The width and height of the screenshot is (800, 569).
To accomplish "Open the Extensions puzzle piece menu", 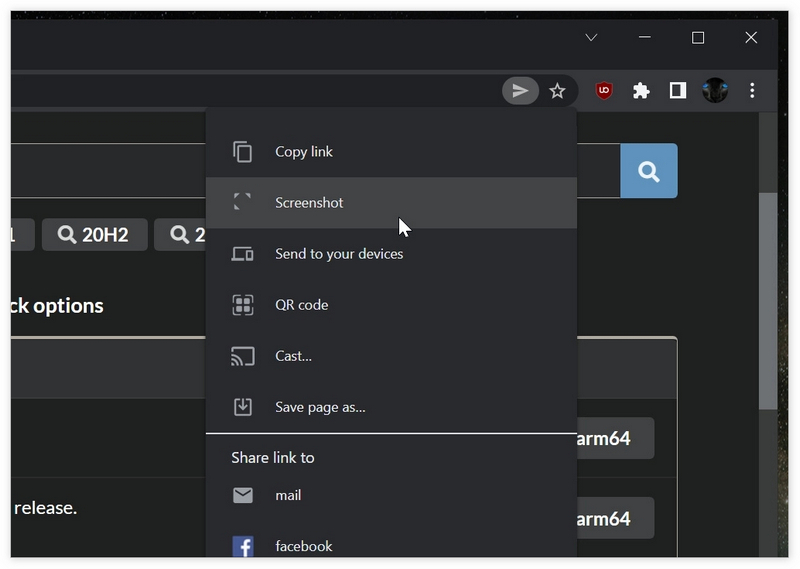I will pyautogui.click(x=641, y=91).
